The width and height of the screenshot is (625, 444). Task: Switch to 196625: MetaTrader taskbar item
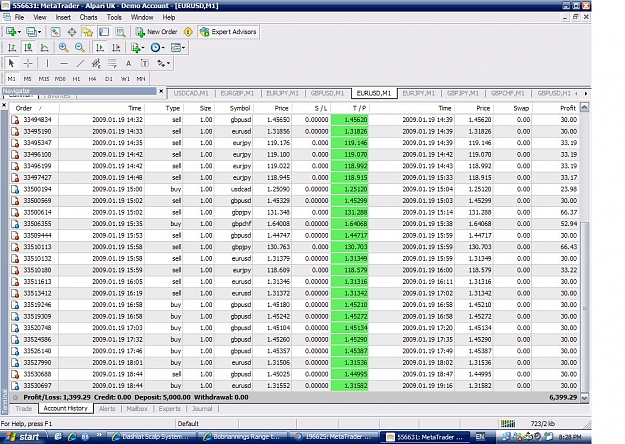333,437
